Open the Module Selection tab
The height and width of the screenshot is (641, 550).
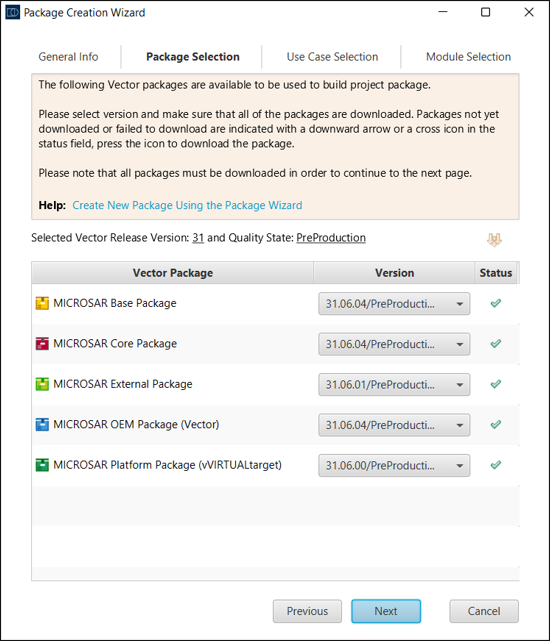tap(468, 57)
